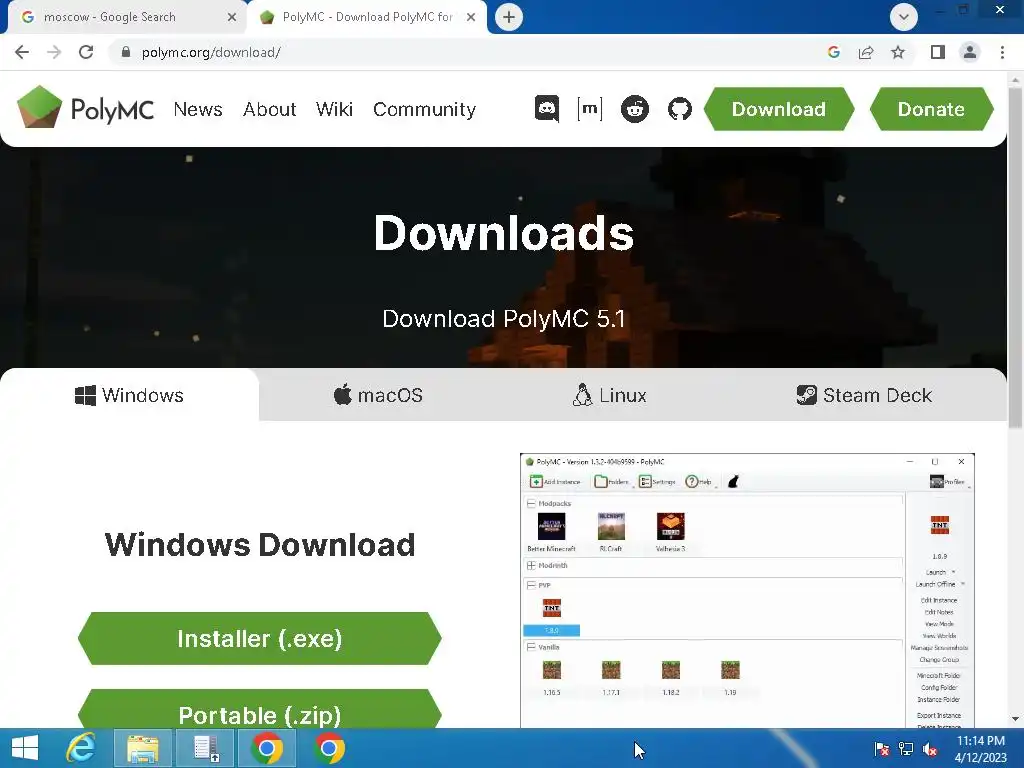Click the PolyMC app screenshot image
The height and width of the screenshot is (768, 1024).
pyautogui.click(x=747, y=590)
